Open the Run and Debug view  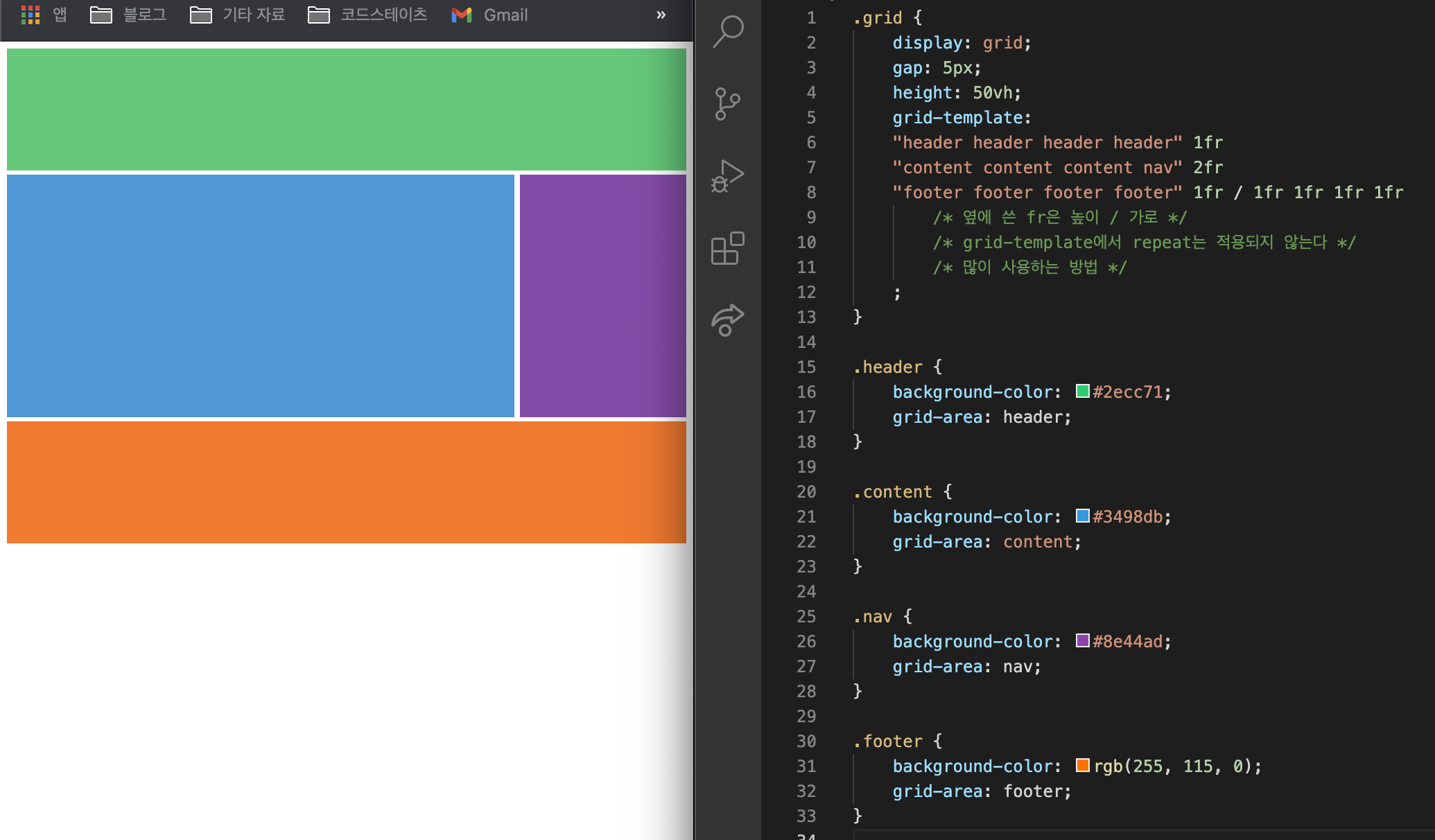point(727,176)
